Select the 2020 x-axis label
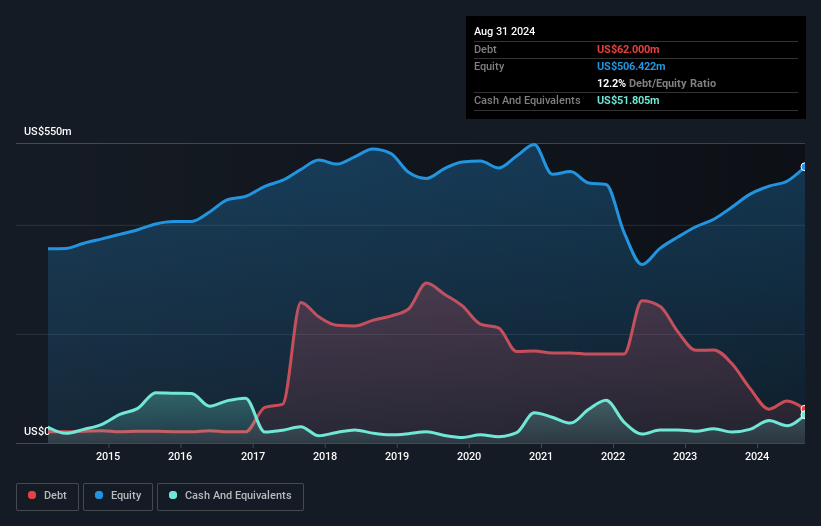This screenshot has height=526, width=821. [469, 457]
